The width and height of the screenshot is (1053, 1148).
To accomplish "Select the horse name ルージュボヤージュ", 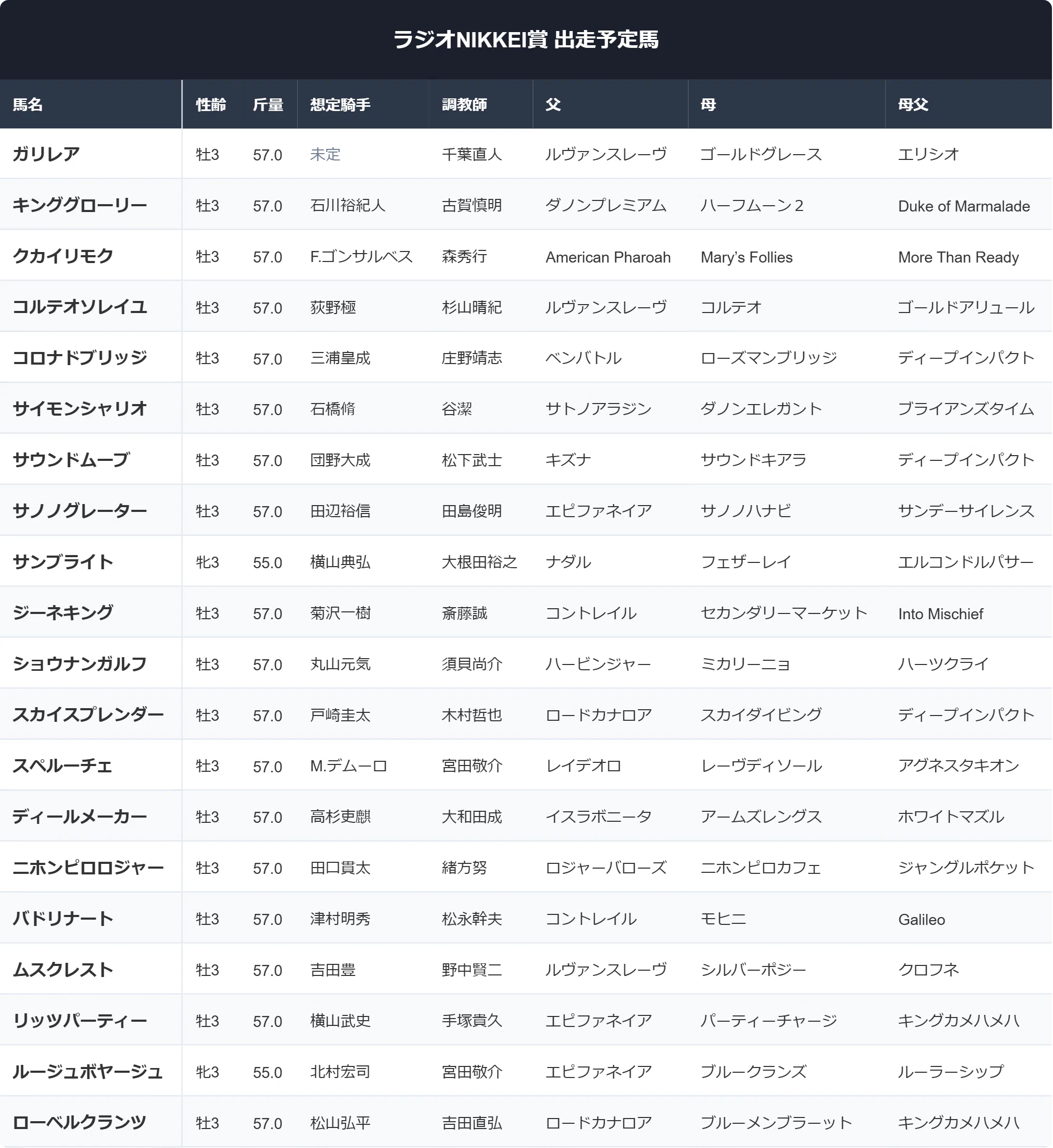I will tap(88, 1072).
